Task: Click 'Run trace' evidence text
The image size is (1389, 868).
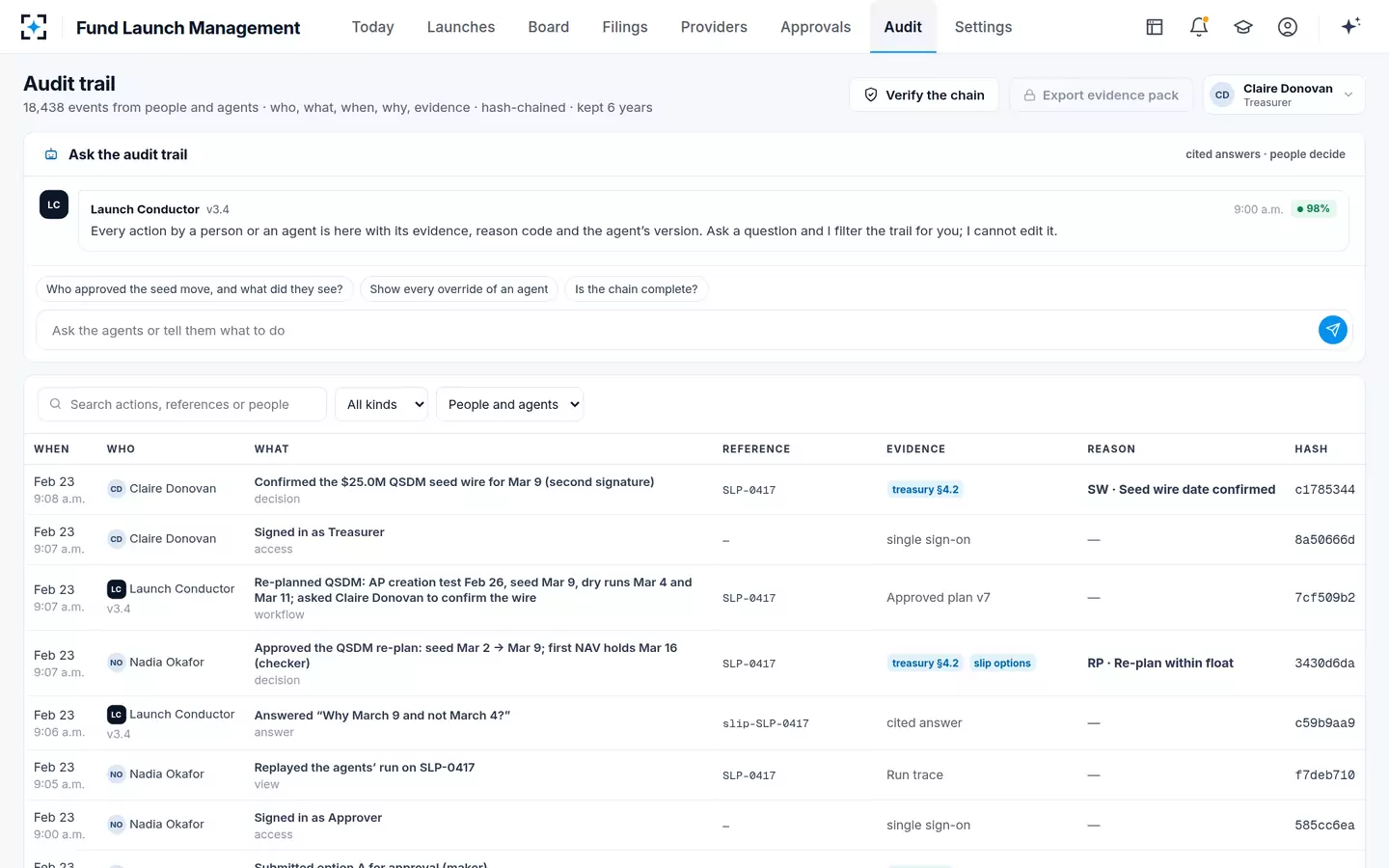Action: (x=915, y=775)
